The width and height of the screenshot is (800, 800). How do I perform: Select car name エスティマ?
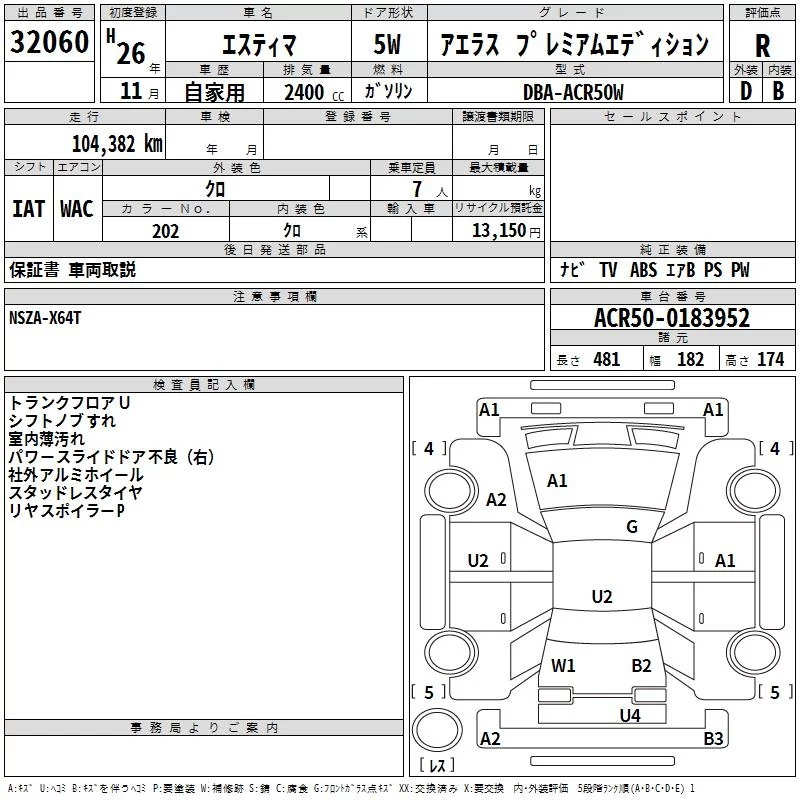point(259,44)
